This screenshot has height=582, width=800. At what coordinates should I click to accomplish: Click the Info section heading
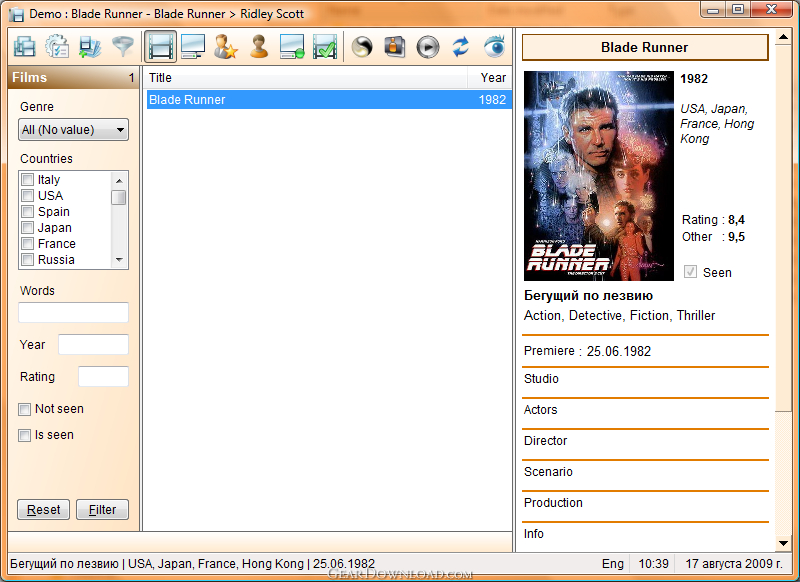[x=534, y=534]
